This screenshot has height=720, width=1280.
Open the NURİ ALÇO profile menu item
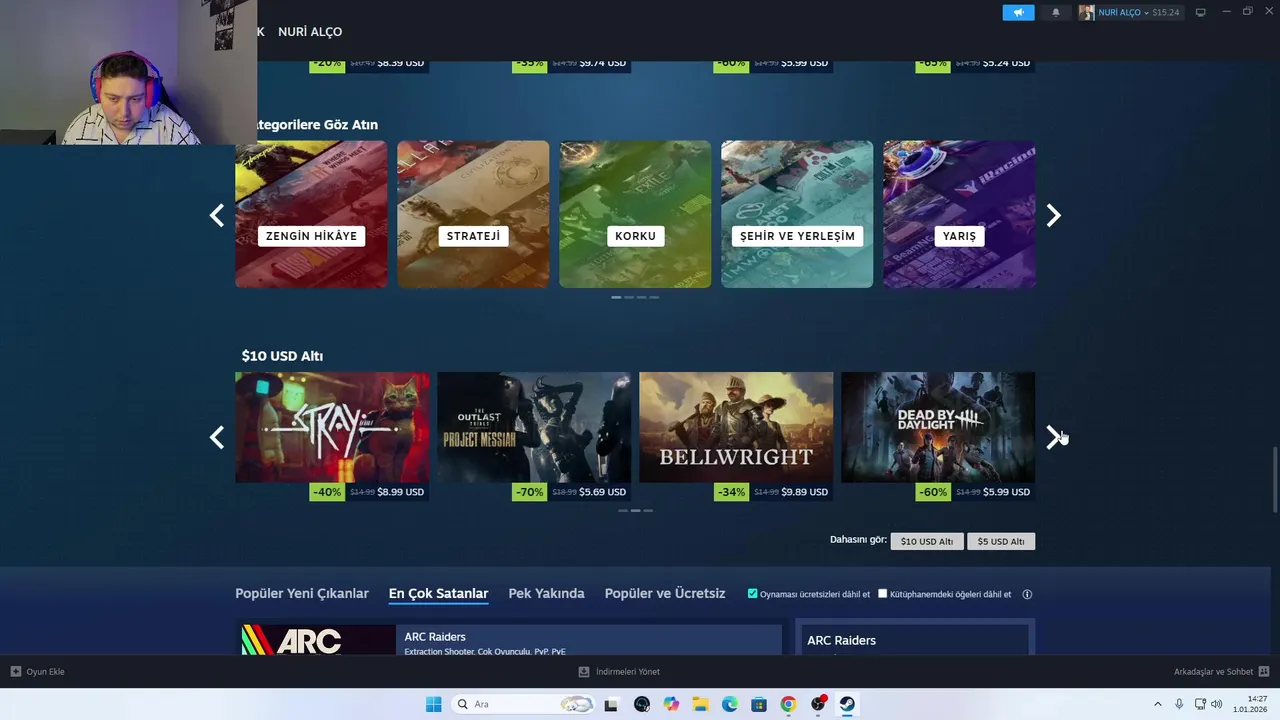pyautogui.click(x=310, y=32)
